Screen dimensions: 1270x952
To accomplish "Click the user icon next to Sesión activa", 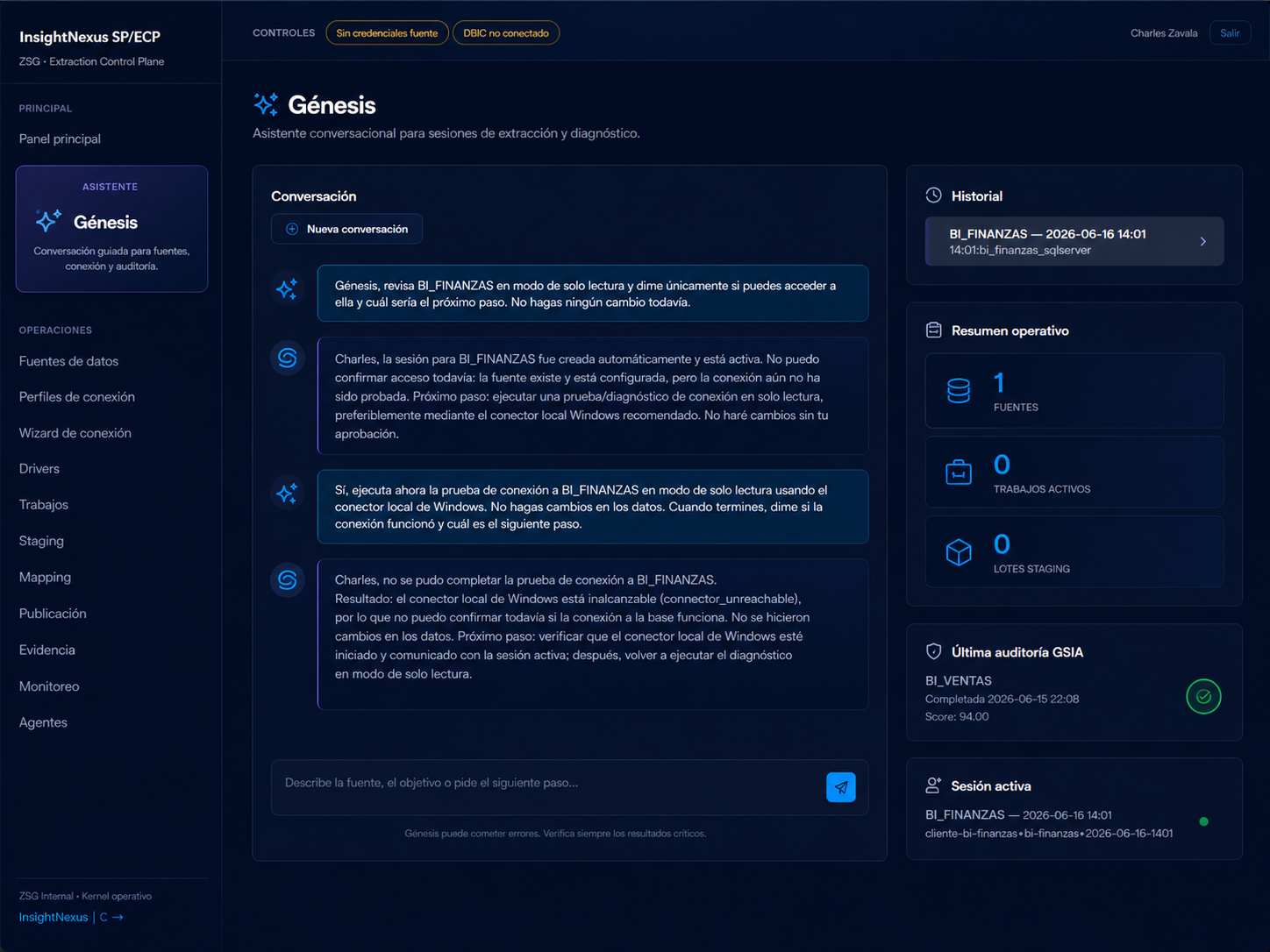I will click(933, 785).
